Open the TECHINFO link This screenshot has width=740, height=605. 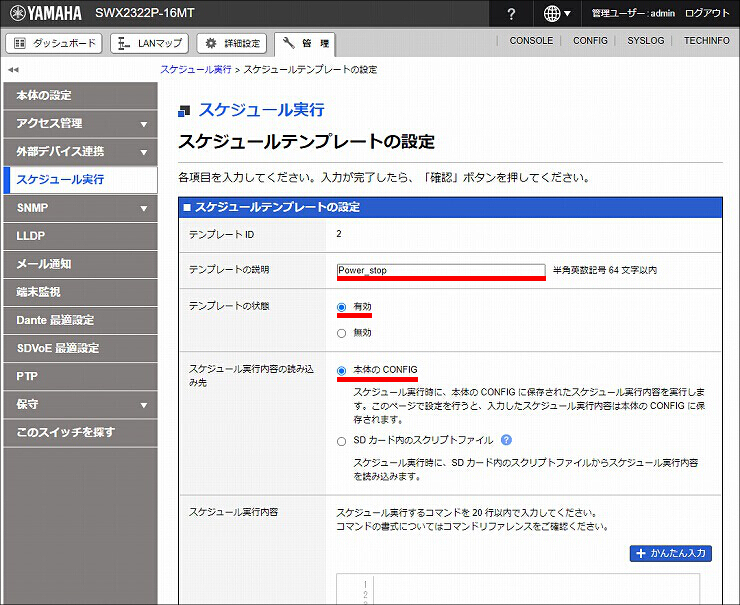pyautogui.click(x=706, y=41)
